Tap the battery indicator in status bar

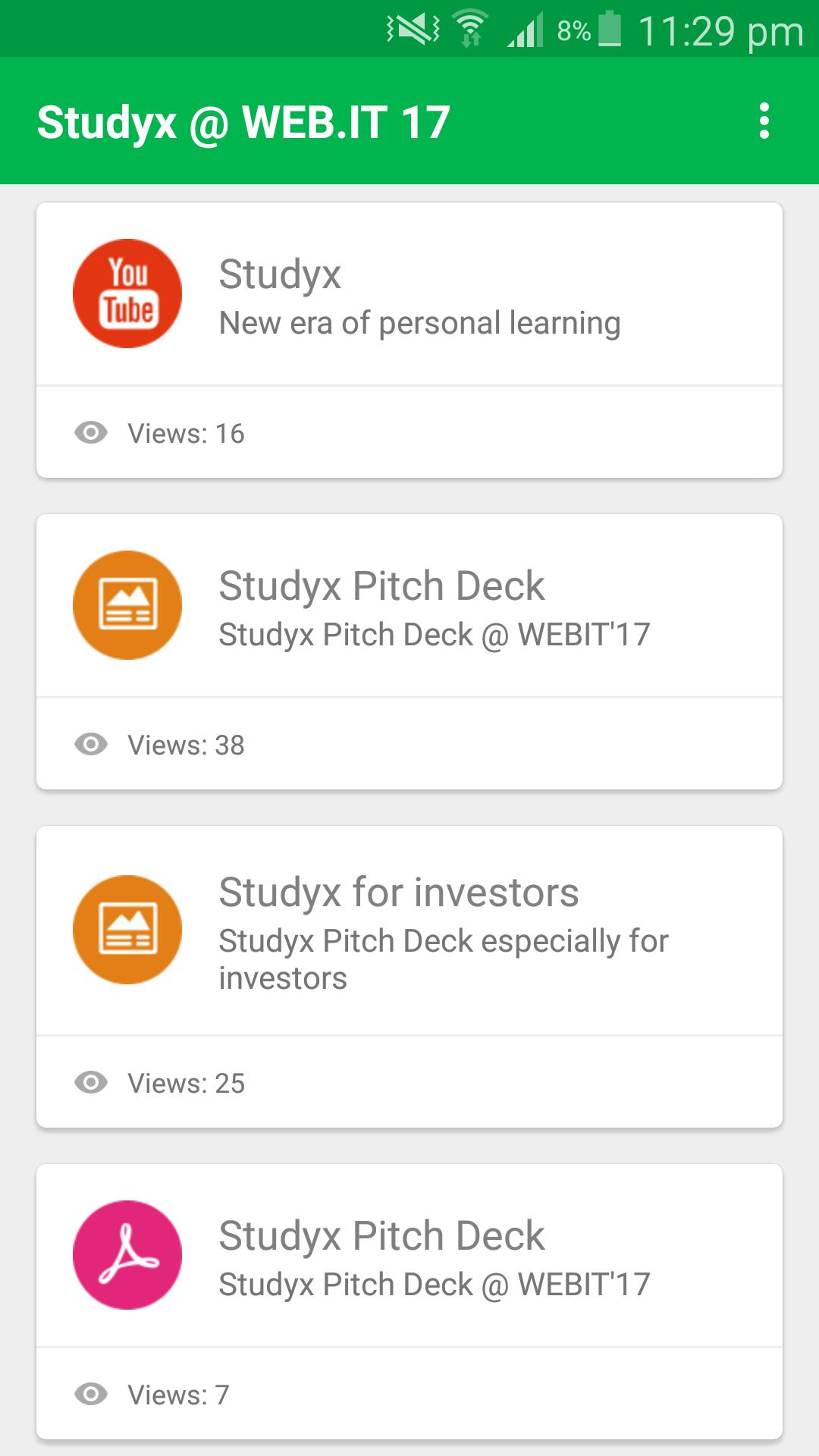click(609, 30)
